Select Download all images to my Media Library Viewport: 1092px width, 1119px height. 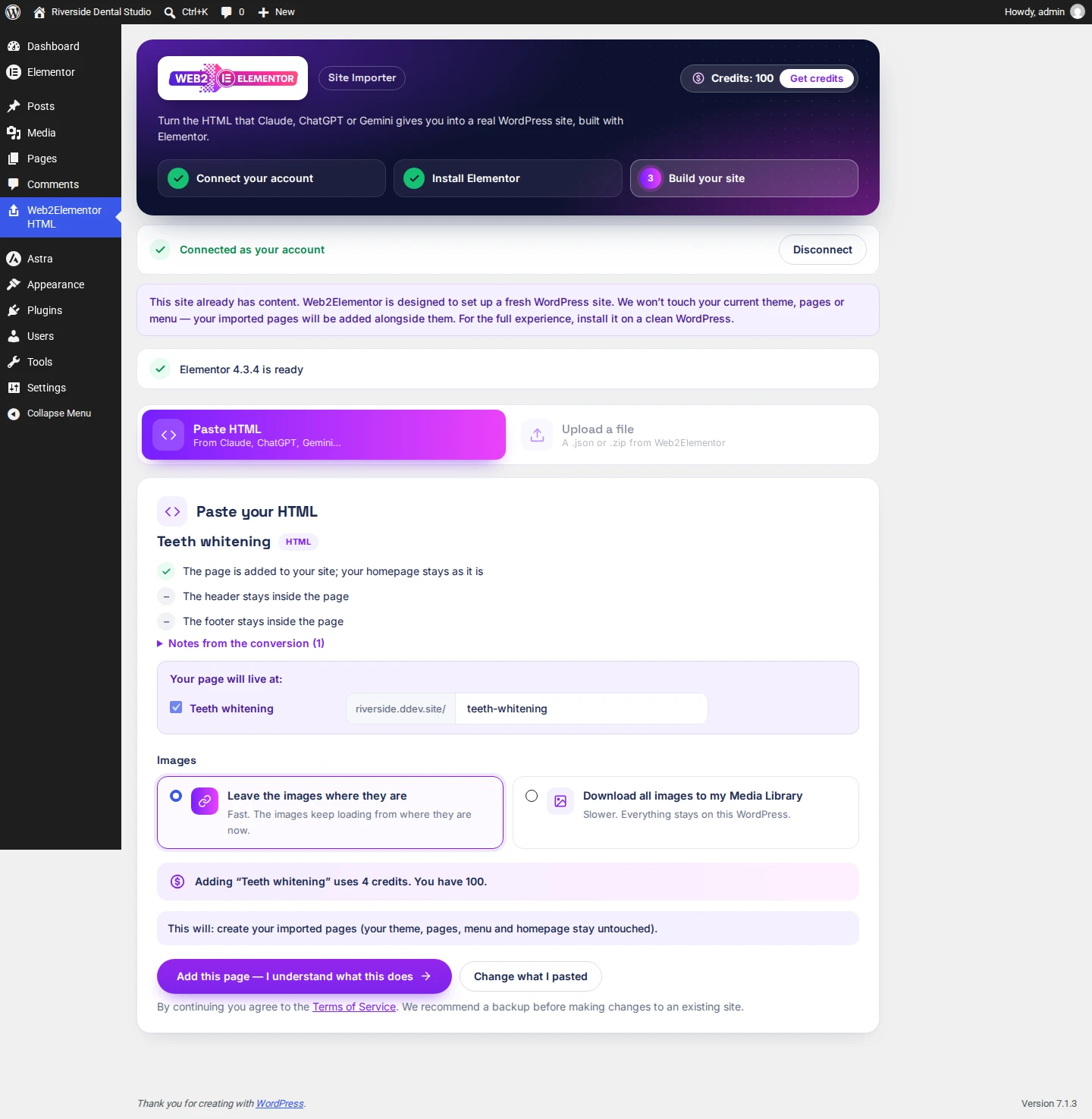point(532,796)
